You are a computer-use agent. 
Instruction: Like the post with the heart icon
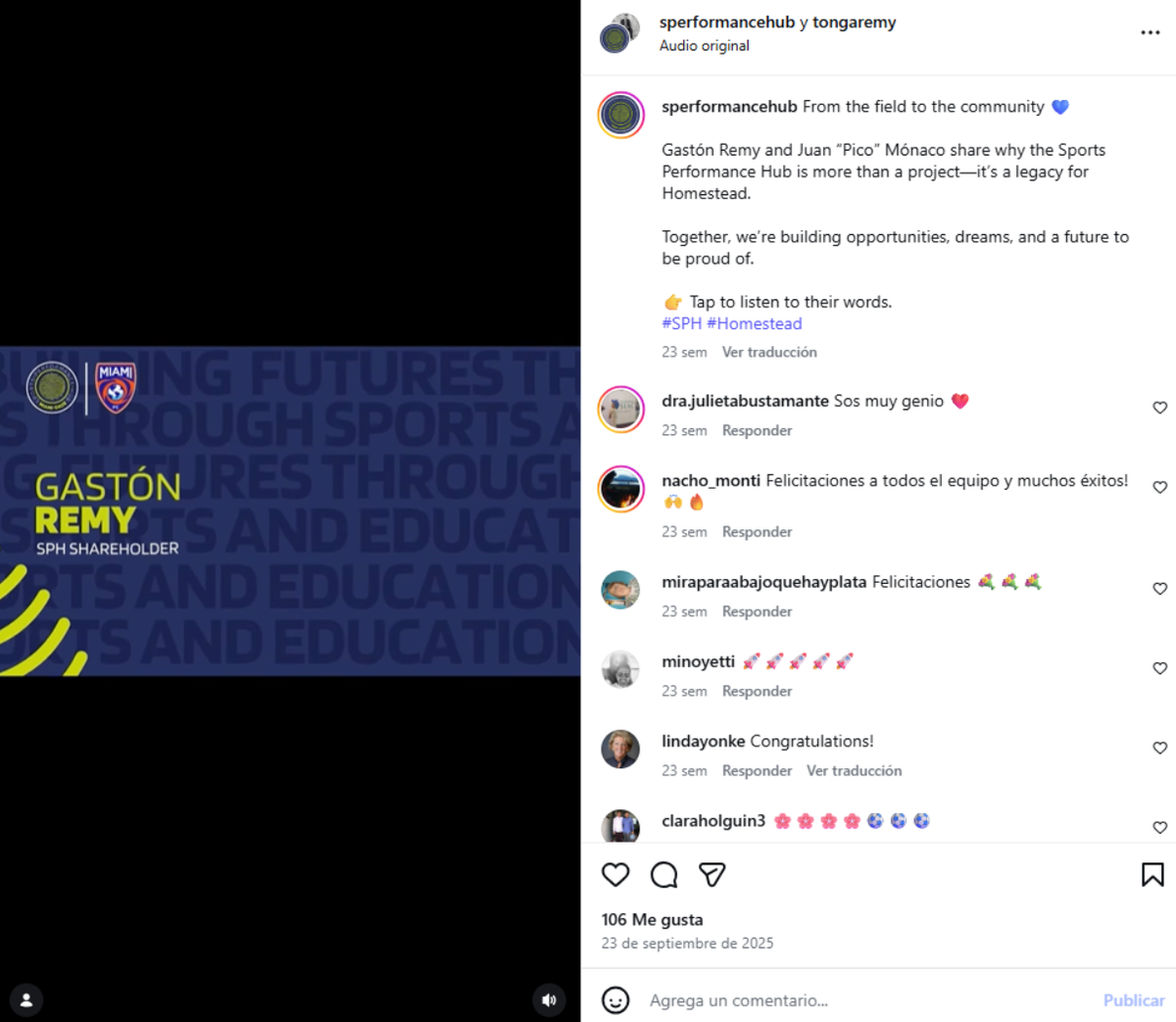point(615,874)
